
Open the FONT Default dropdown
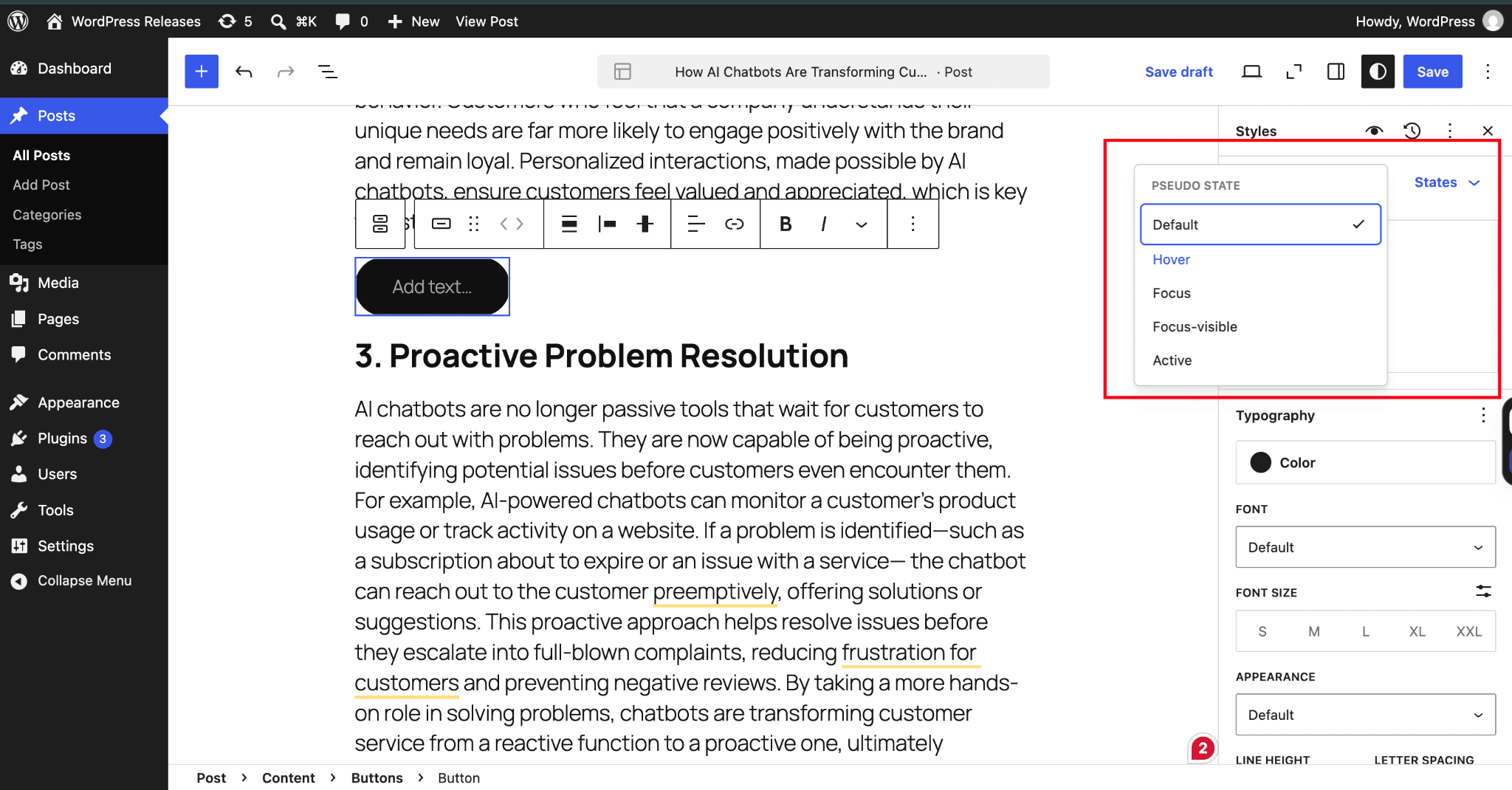[1365, 547]
